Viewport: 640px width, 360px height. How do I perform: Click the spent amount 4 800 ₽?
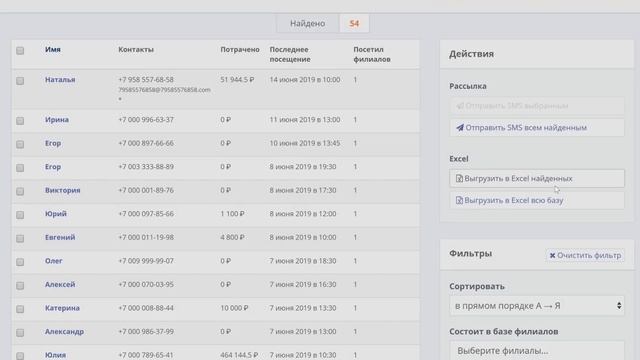click(x=232, y=237)
